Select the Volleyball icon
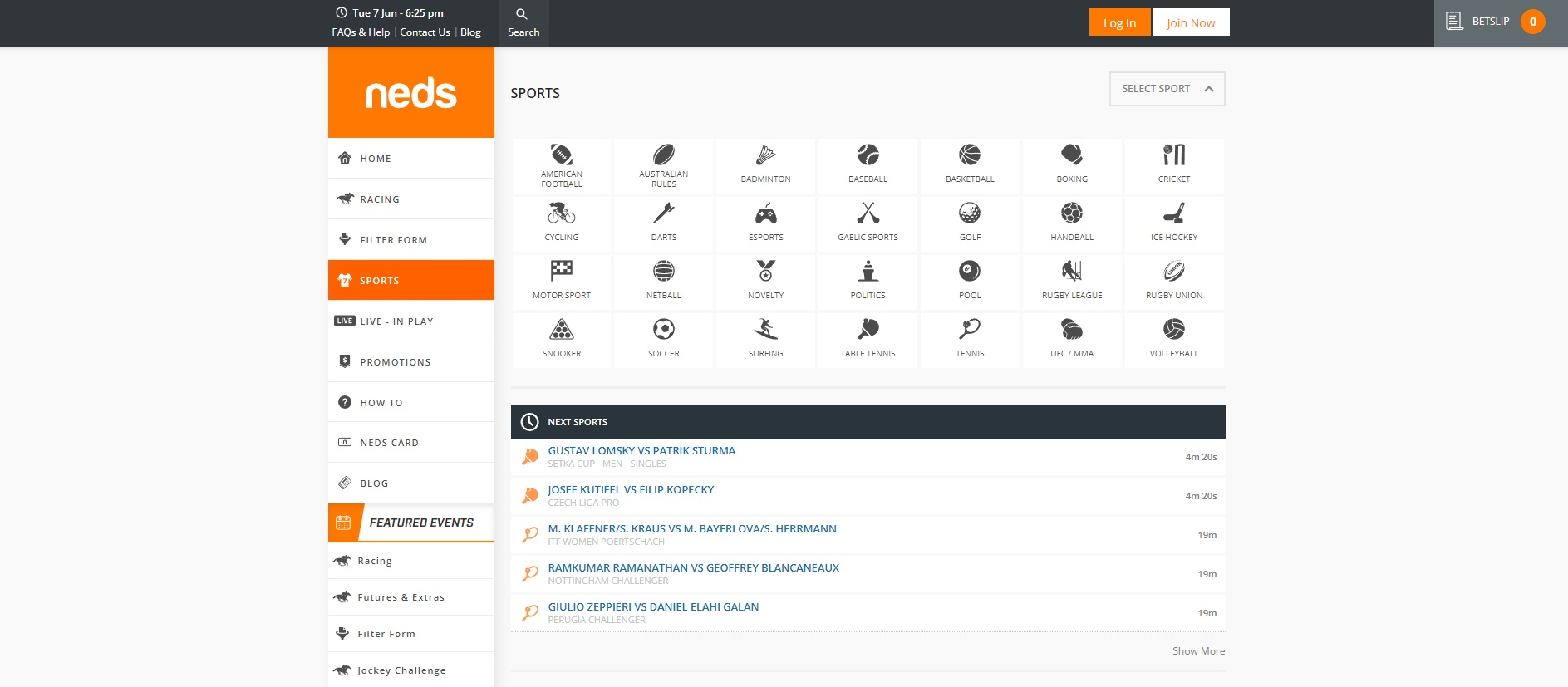This screenshot has height=687, width=1568. point(1174,330)
